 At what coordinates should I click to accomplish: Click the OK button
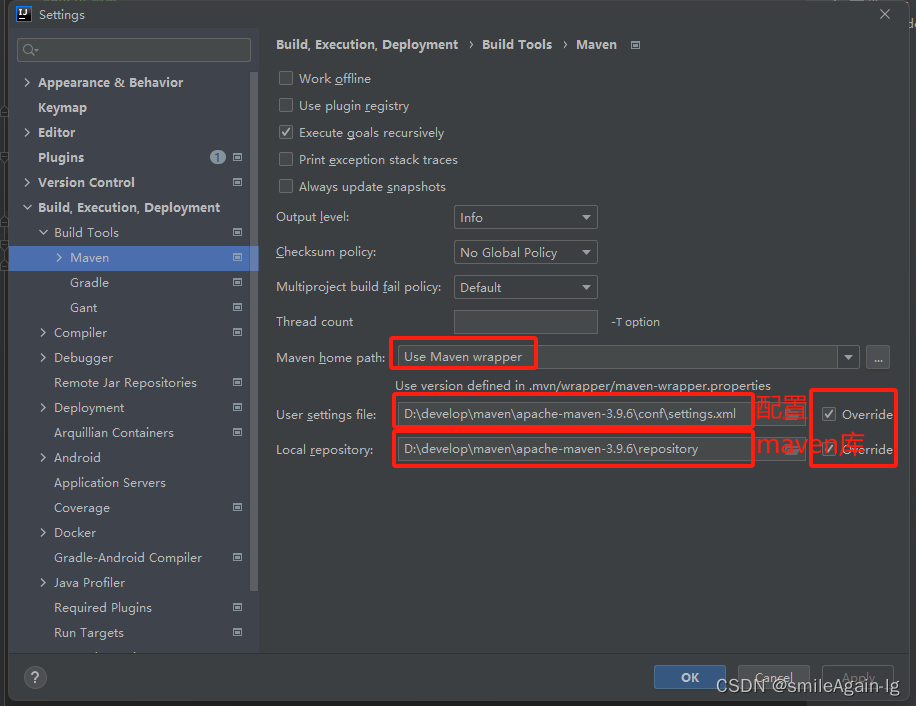689,677
